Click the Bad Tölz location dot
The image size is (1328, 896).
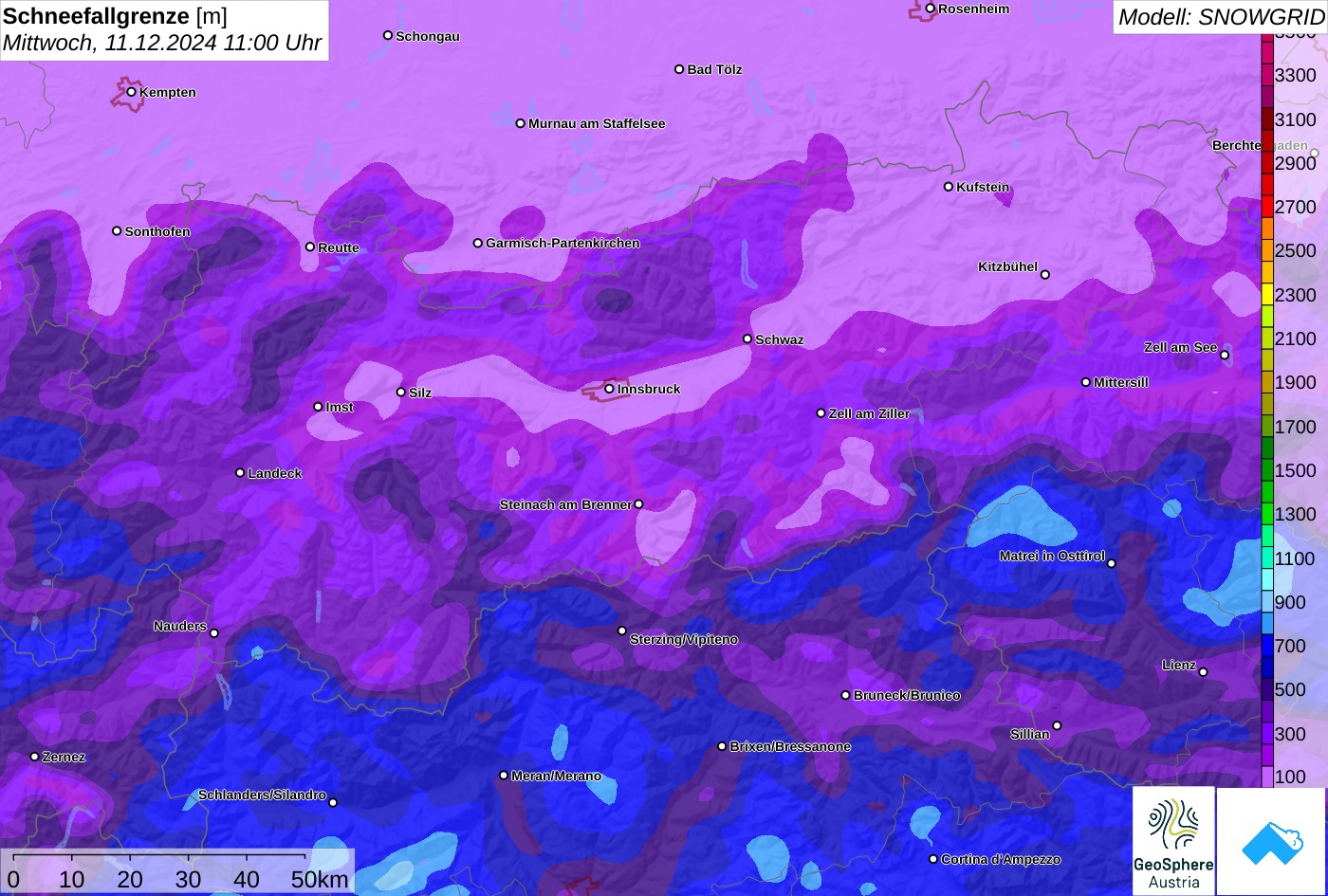(x=679, y=69)
